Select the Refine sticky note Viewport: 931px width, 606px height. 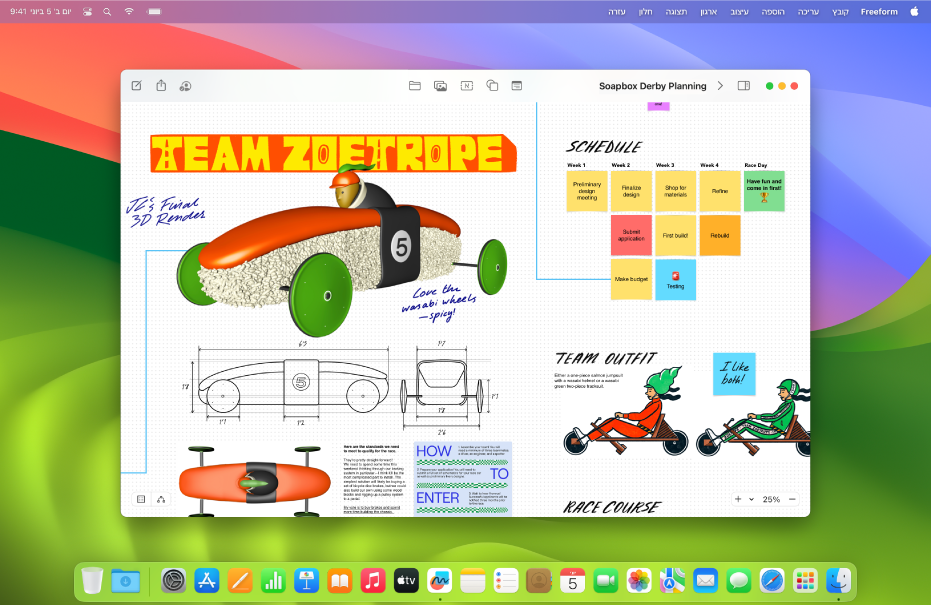720,191
